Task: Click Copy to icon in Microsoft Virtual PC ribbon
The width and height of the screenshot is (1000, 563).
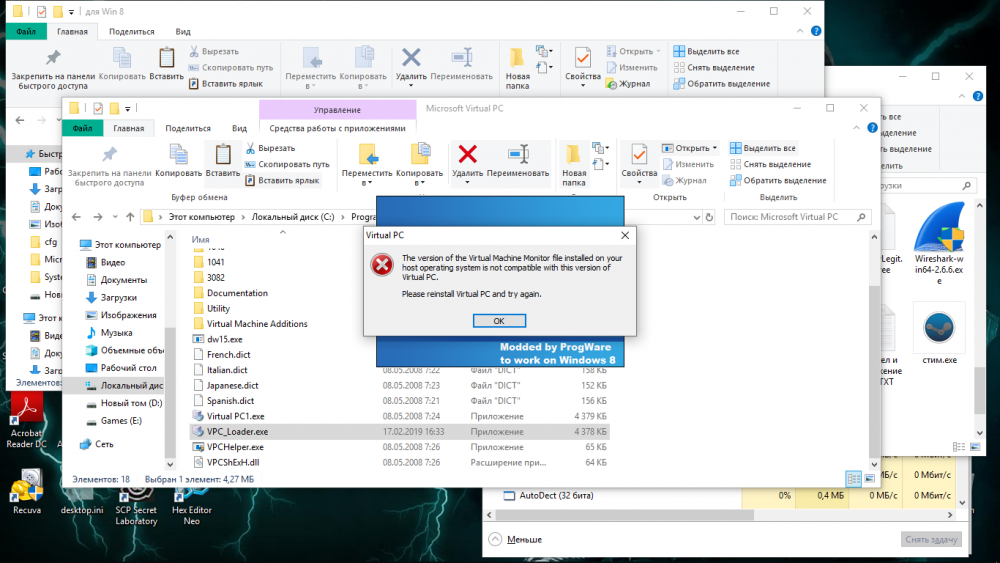Action: click(x=420, y=154)
